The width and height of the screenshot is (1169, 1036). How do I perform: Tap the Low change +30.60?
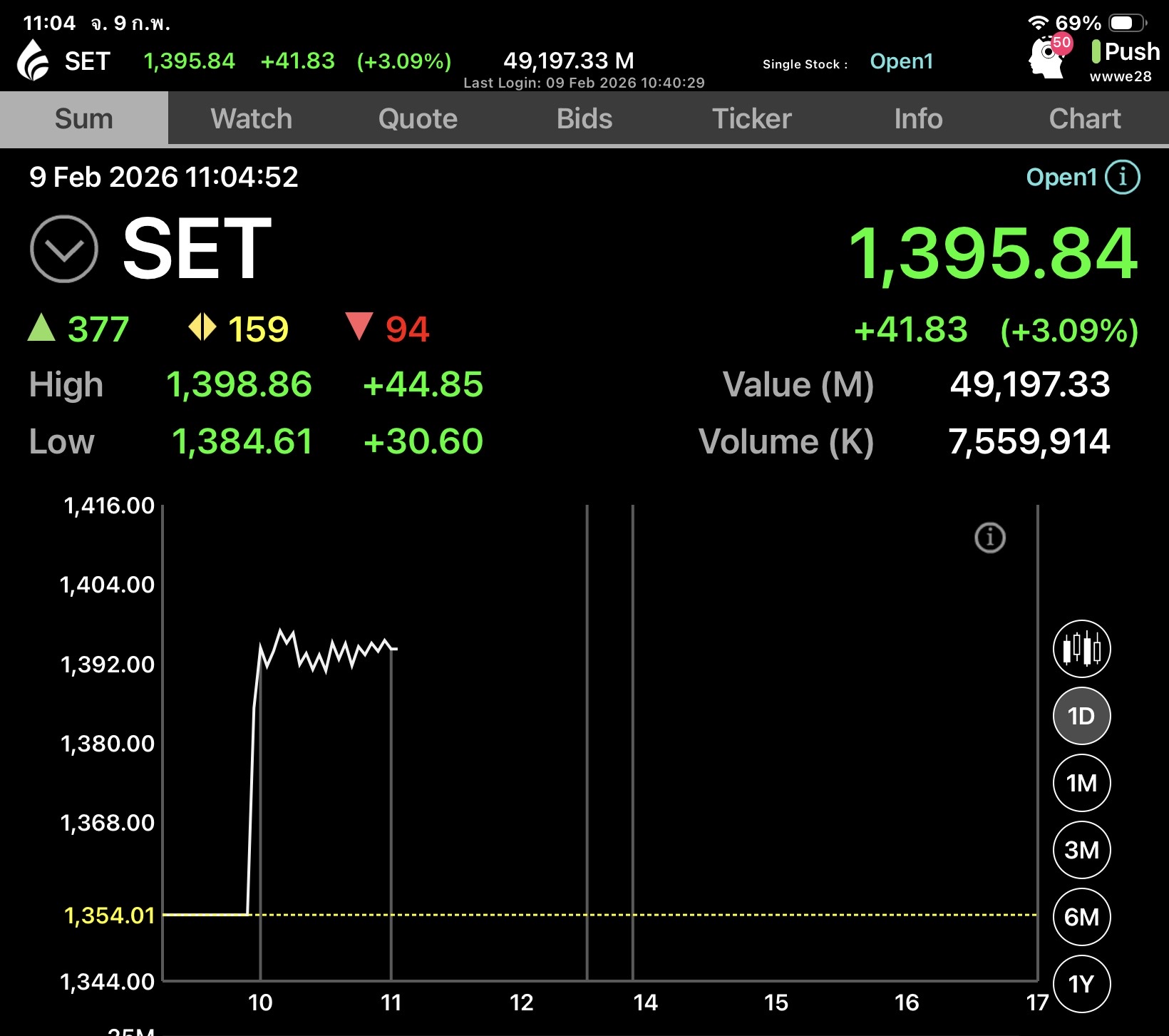coord(423,441)
